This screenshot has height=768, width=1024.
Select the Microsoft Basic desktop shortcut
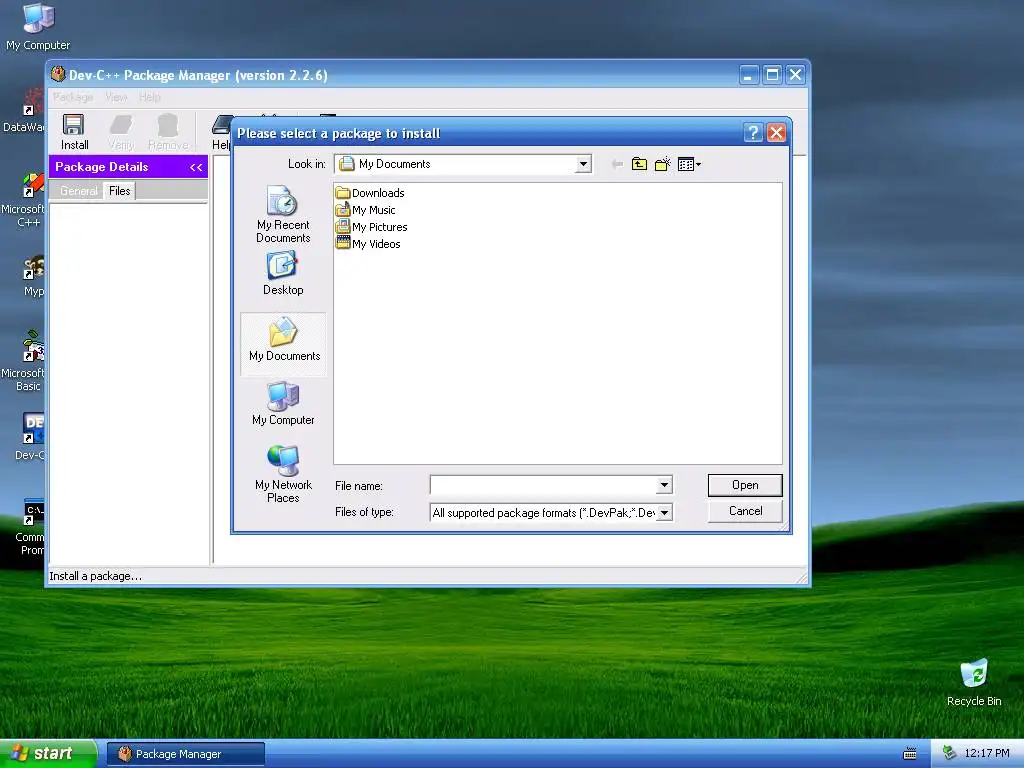24,360
